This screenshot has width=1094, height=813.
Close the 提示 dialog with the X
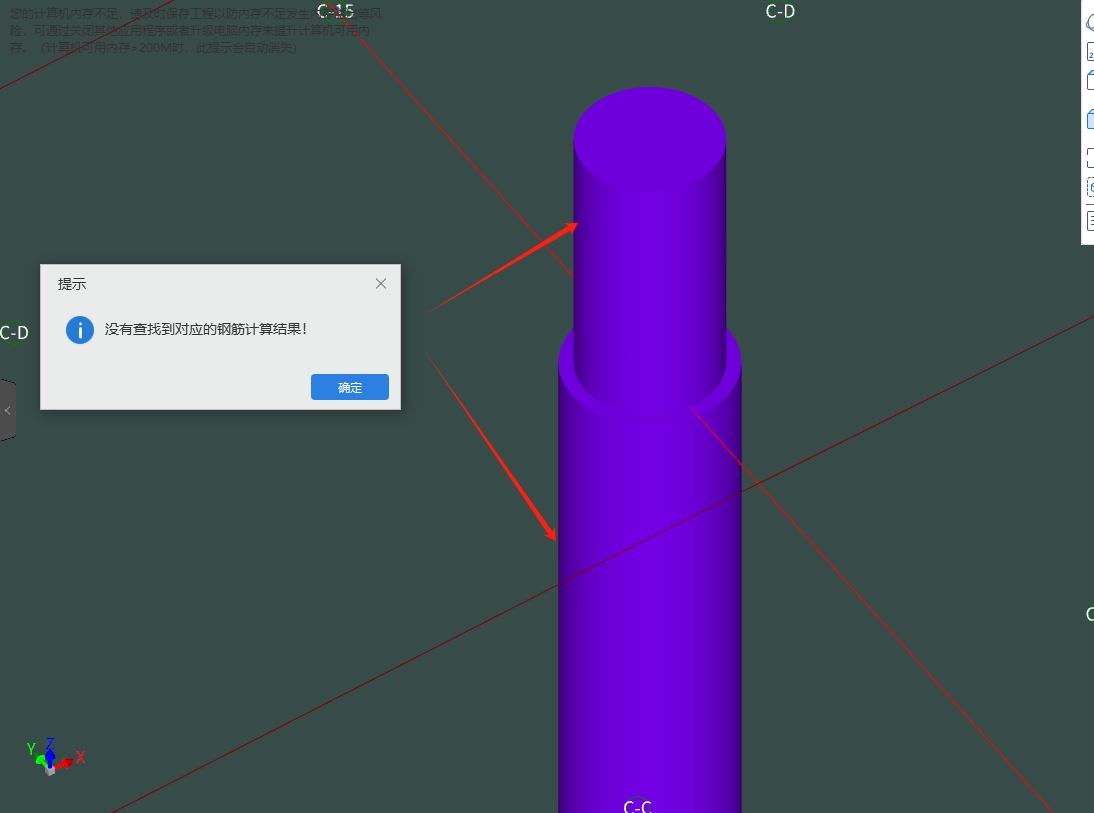381,283
